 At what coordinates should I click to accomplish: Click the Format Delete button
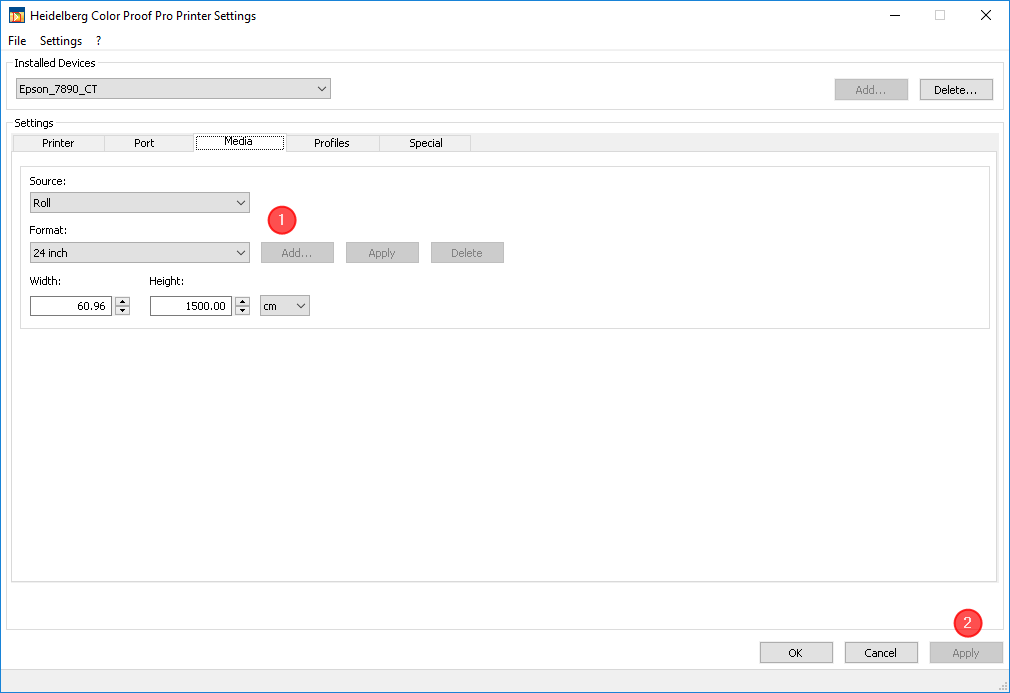pyautogui.click(x=467, y=253)
